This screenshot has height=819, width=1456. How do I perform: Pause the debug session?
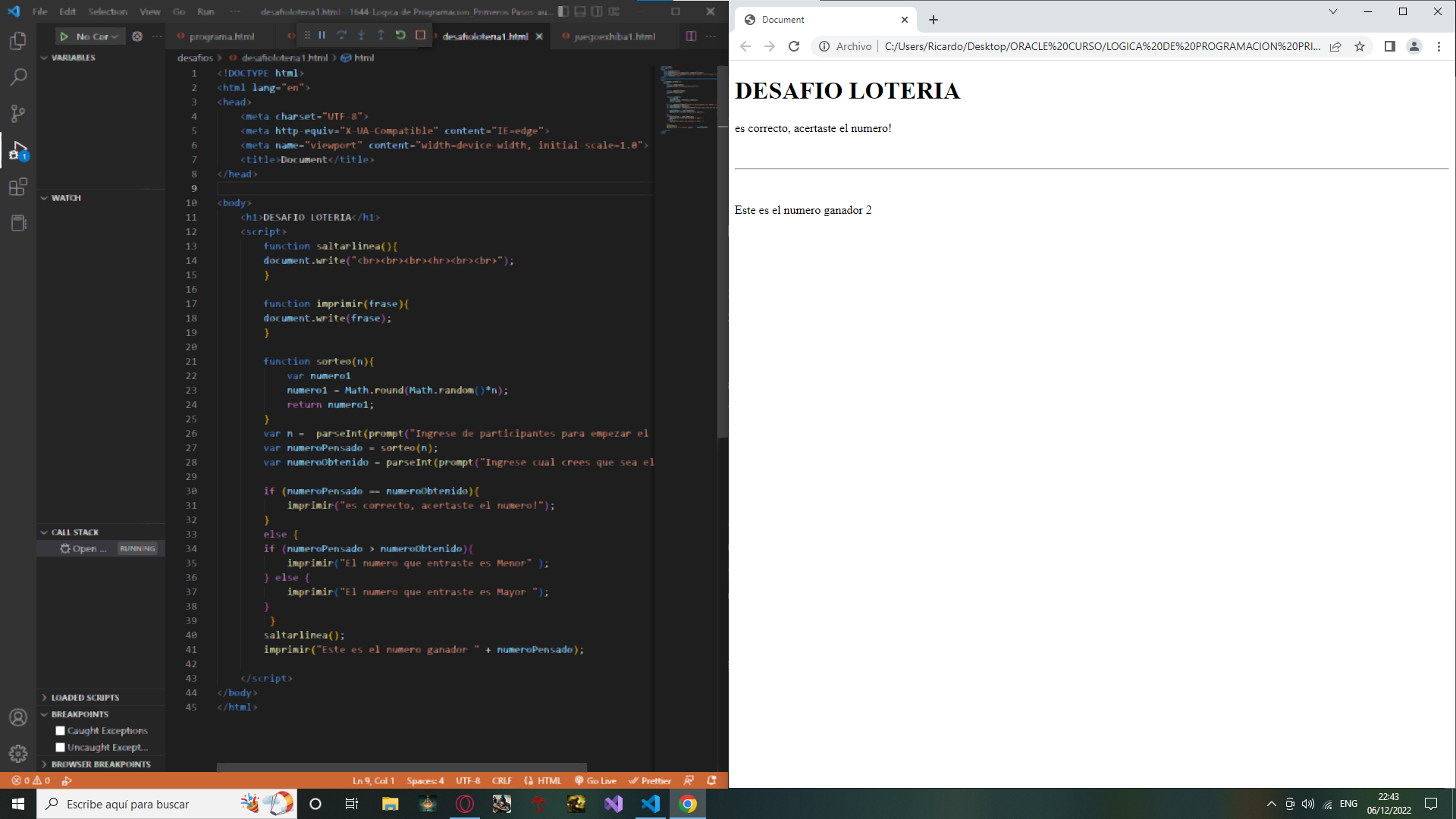pyautogui.click(x=322, y=36)
